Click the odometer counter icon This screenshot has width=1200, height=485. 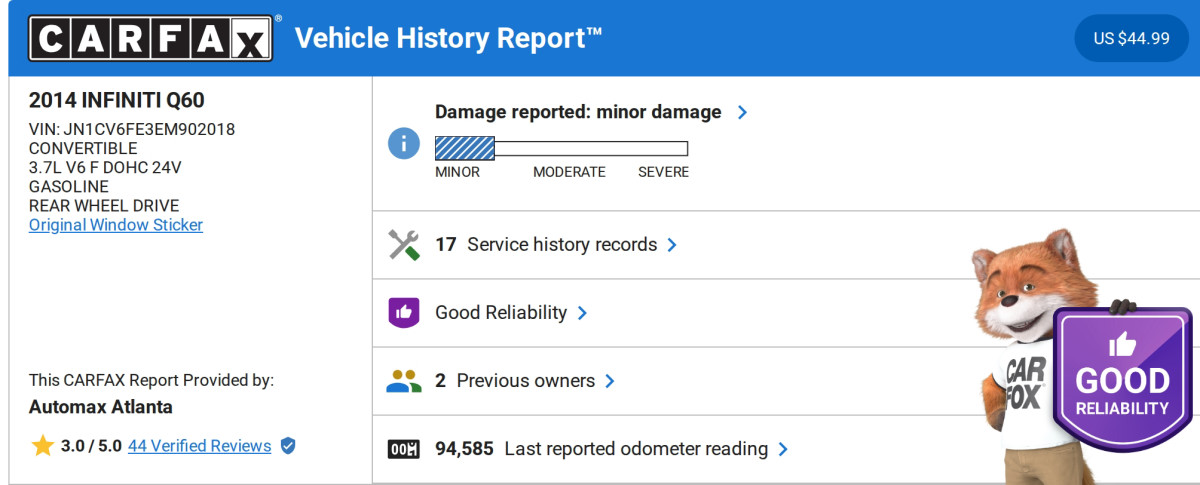coord(403,449)
